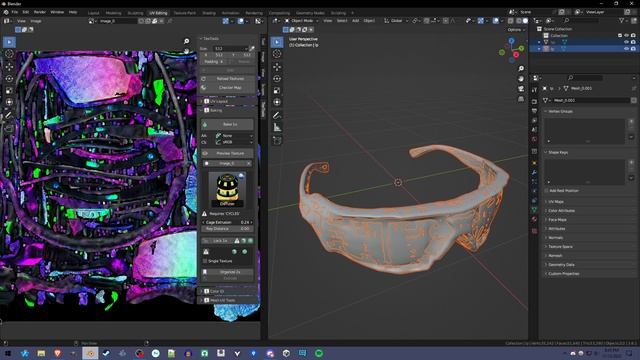This screenshot has height=360, width=640.
Task: Expand the UV Layout panel in TexTools
Action: point(228,101)
